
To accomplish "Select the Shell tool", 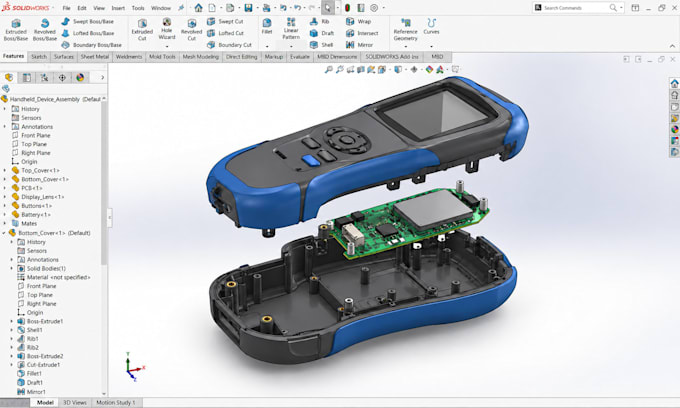I will pyautogui.click(x=321, y=45).
